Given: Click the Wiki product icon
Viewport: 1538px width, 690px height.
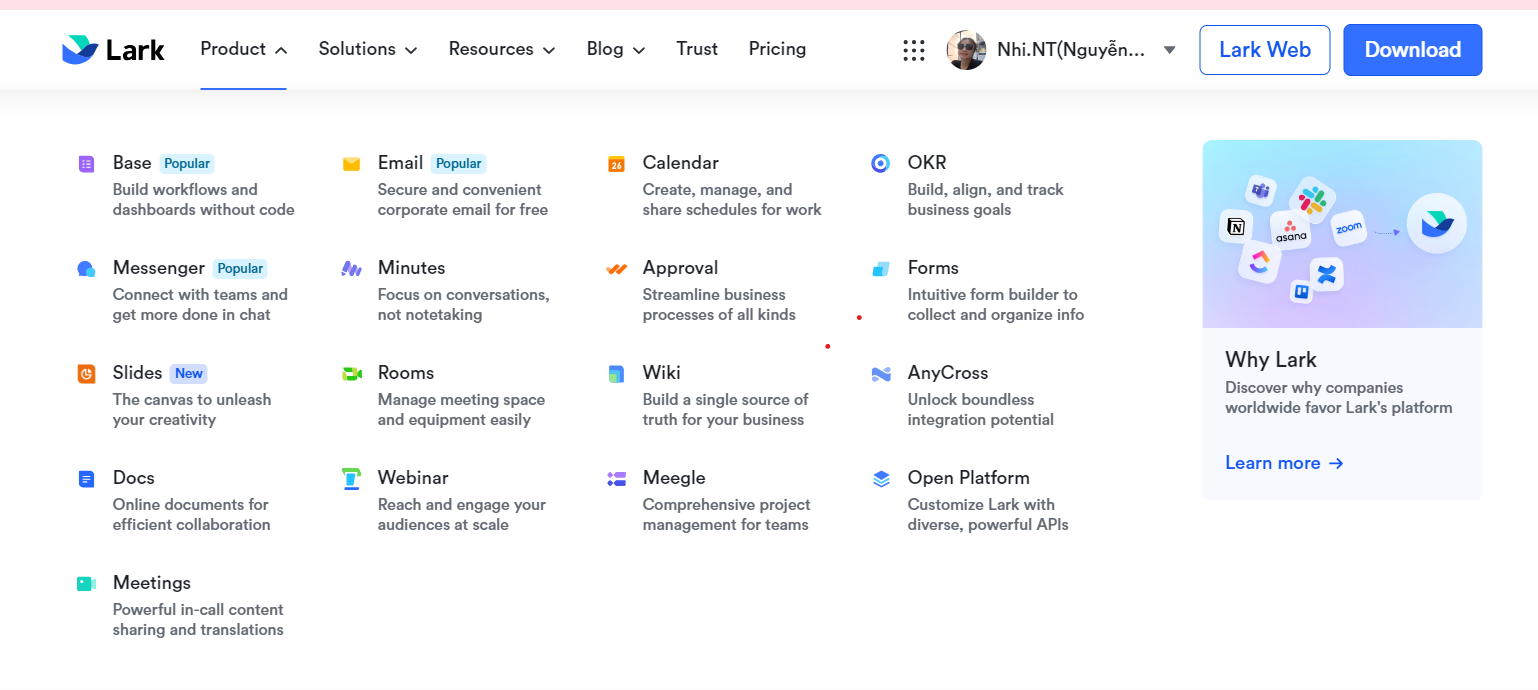Looking at the screenshot, I should [616, 374].
